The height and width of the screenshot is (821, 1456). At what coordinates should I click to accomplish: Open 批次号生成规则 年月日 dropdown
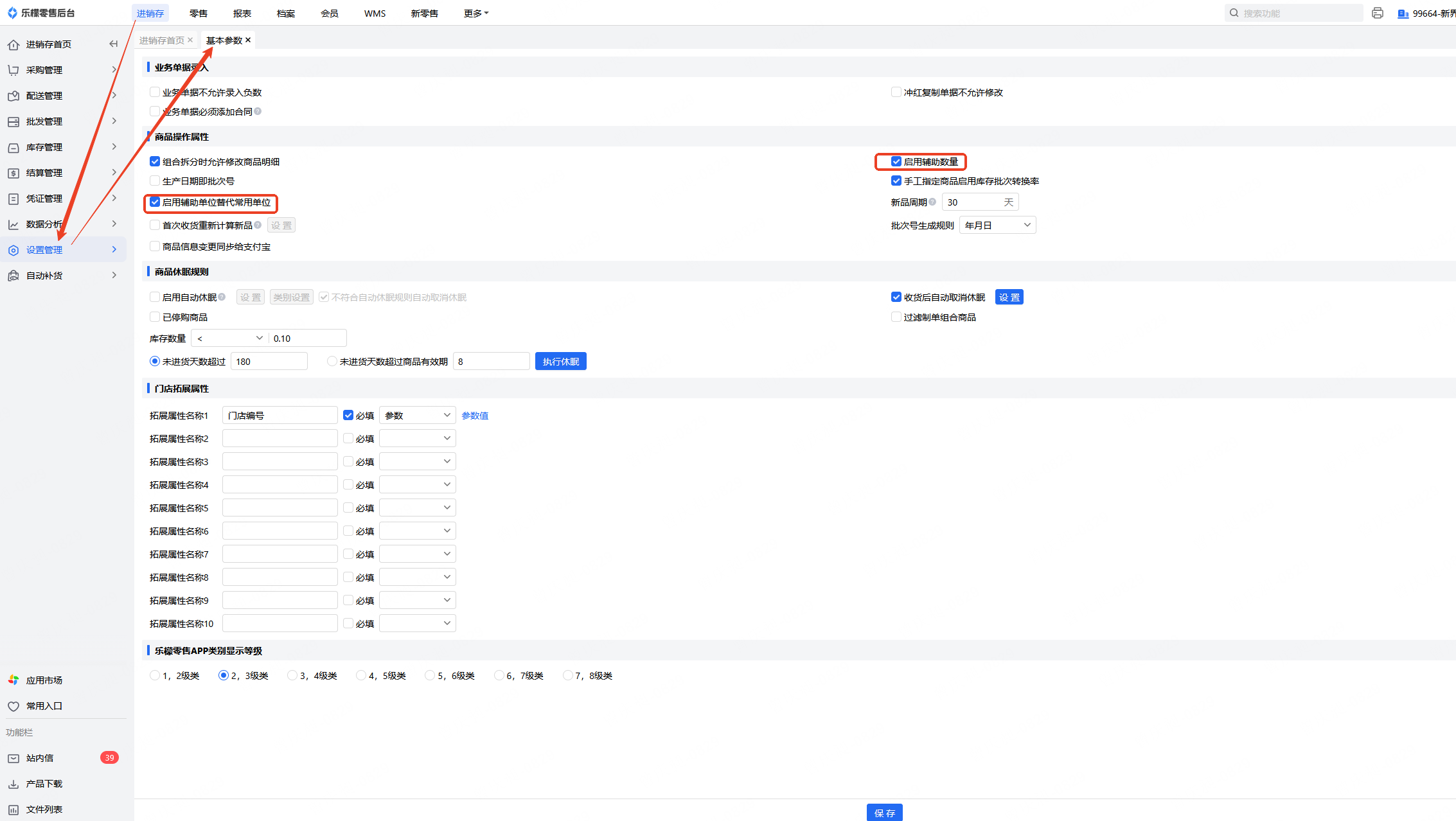(997, 225)
